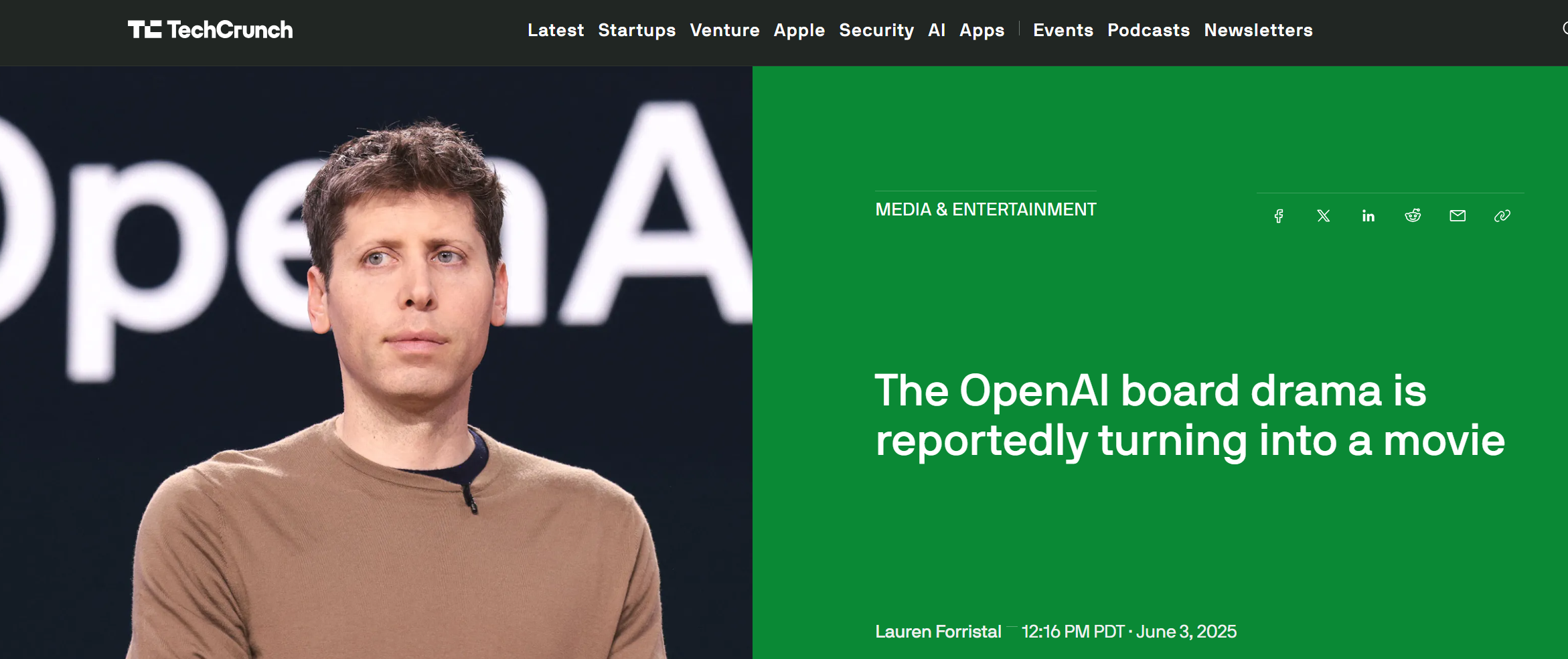Click the Media & Entertainment category link
Viewport: 1568px width, 659px height.
[x=986, y=209]
